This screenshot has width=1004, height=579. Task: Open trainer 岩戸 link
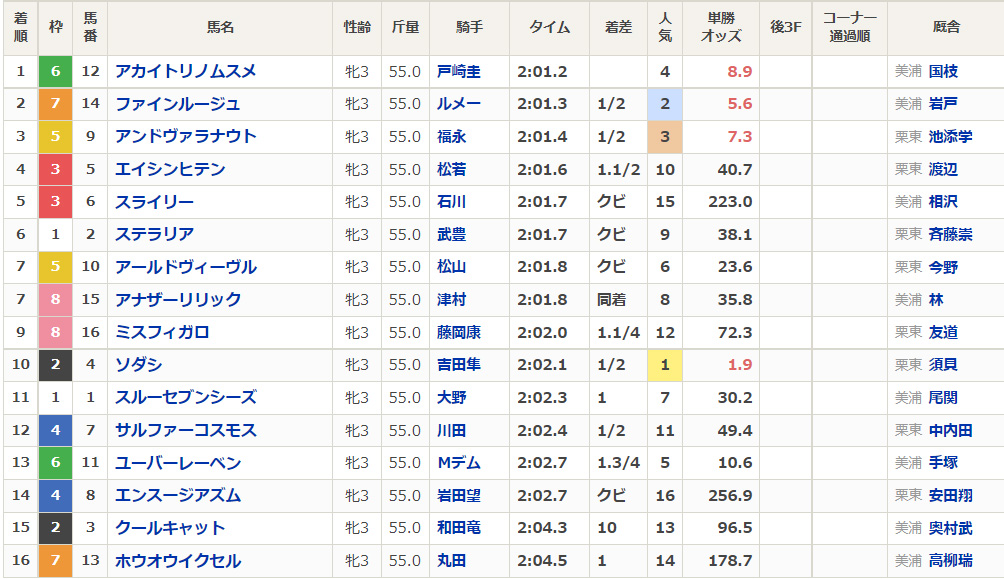[x=943, y=104]
